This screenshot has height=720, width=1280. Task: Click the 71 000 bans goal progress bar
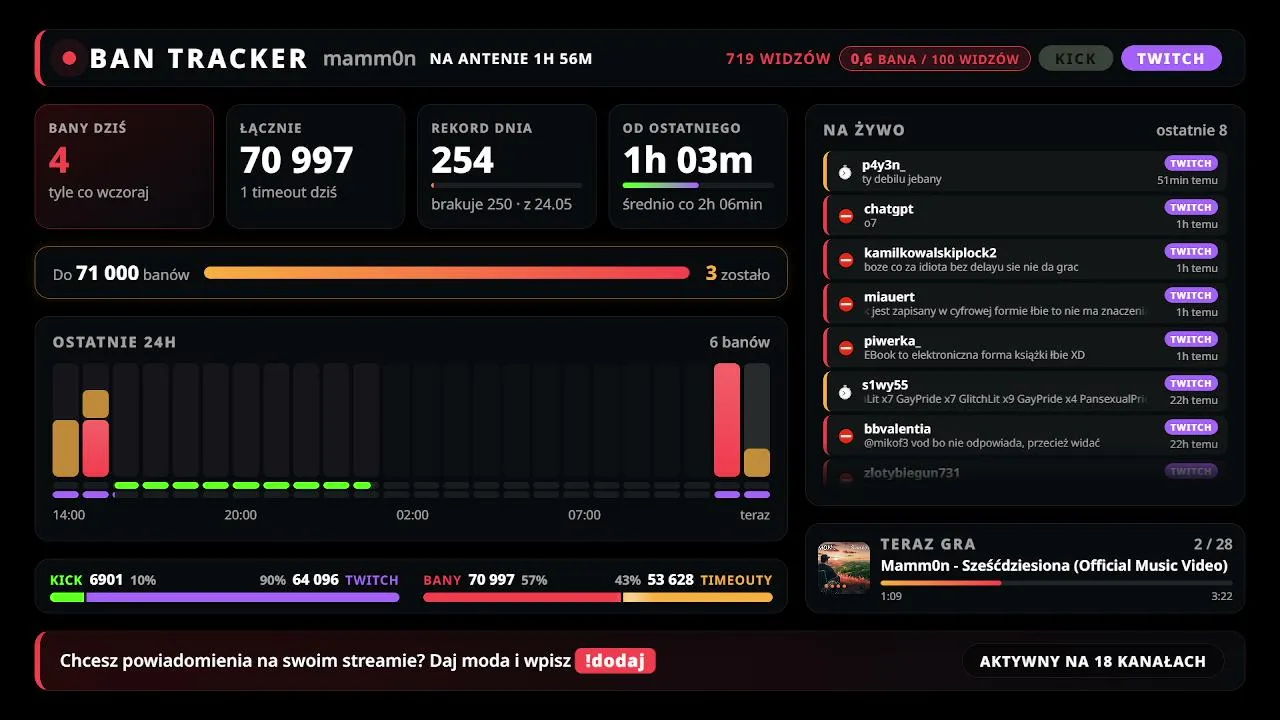(447, 273)
